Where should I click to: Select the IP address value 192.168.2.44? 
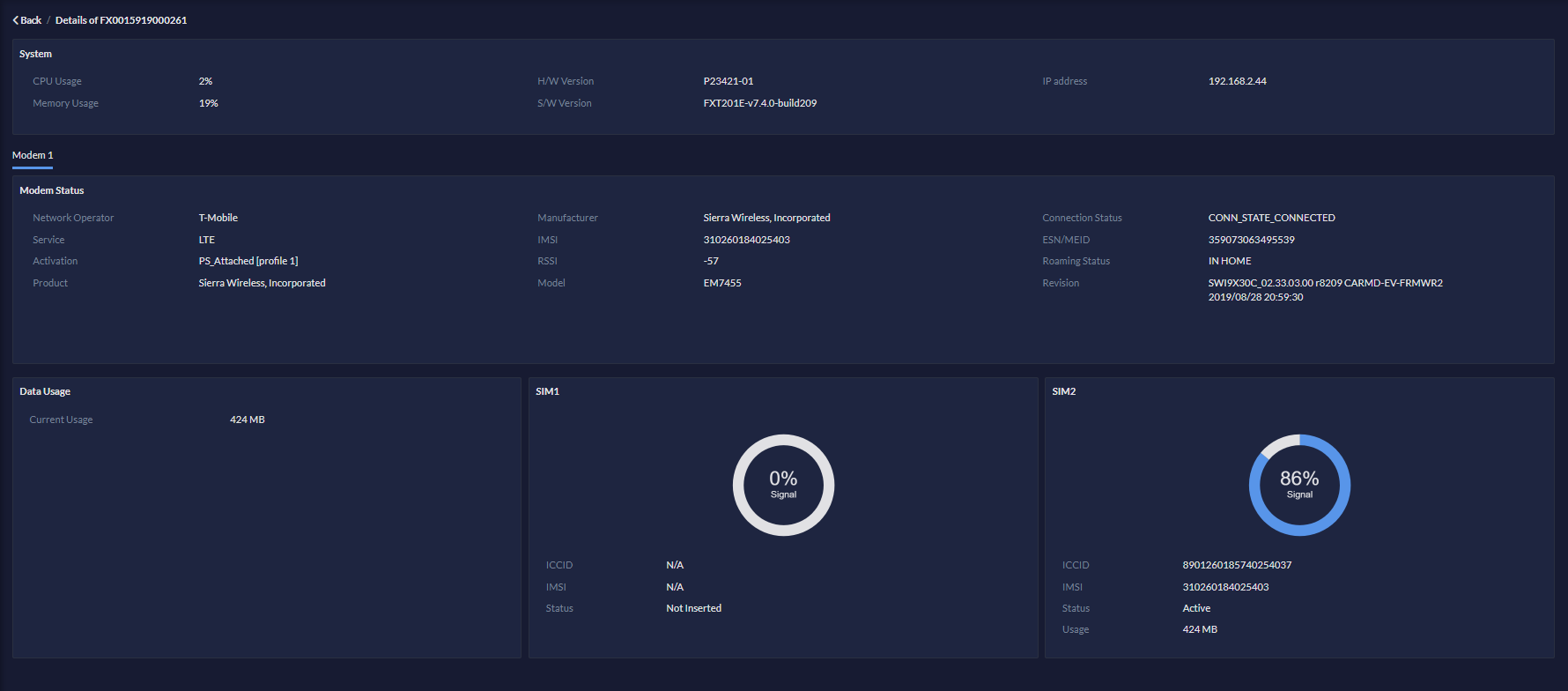tap(1238, 81)
